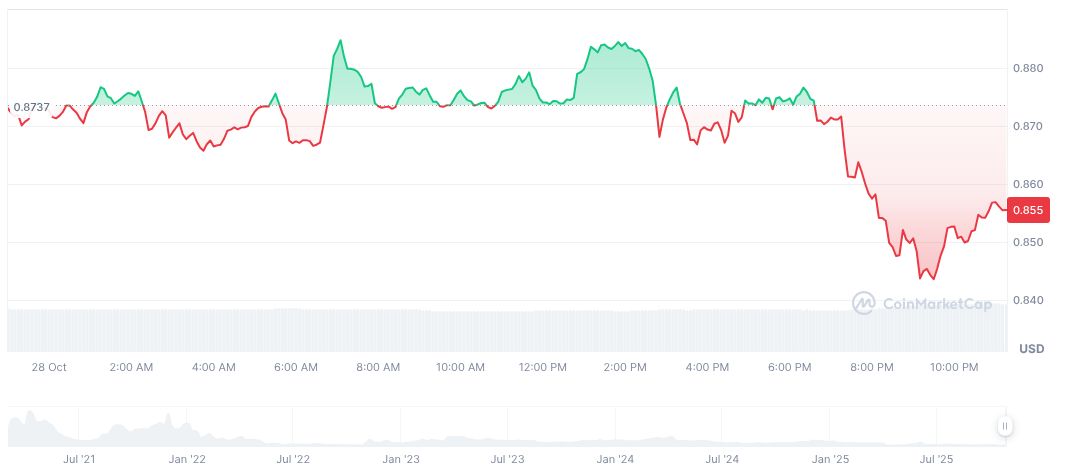
Task: Click the red 0.855 current price tag
Action: tap(1028, 211)
